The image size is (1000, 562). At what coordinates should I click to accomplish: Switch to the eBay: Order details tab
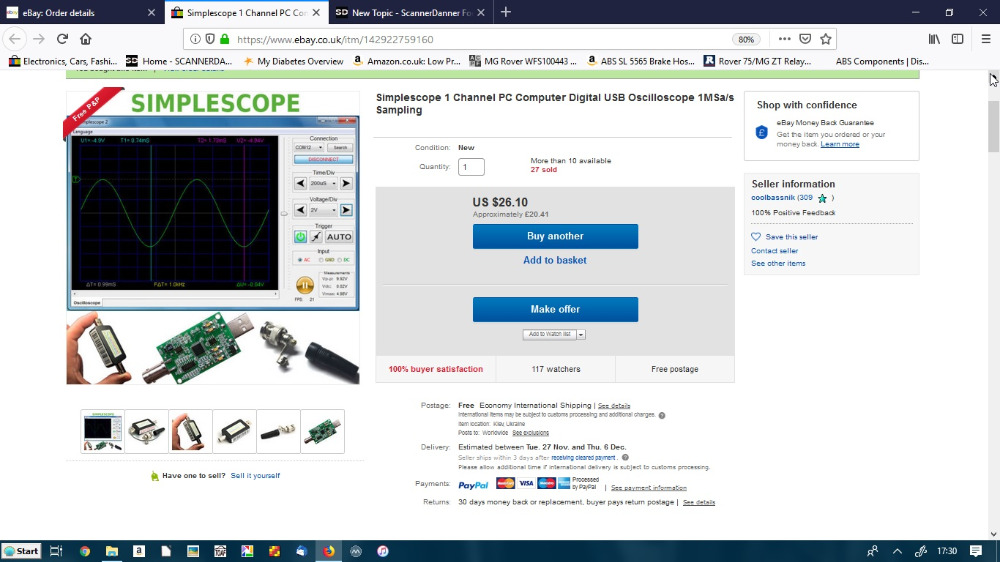(x=80, y=12)
